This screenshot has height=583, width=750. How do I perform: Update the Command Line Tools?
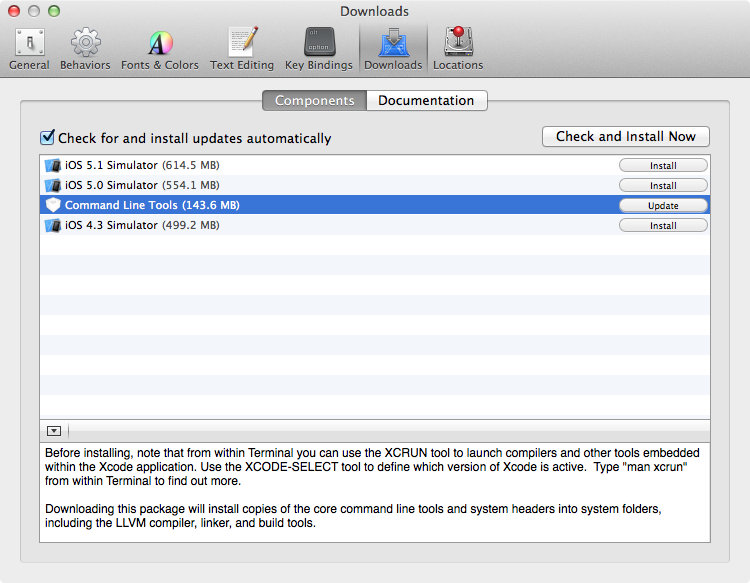(x=663, y=206)
